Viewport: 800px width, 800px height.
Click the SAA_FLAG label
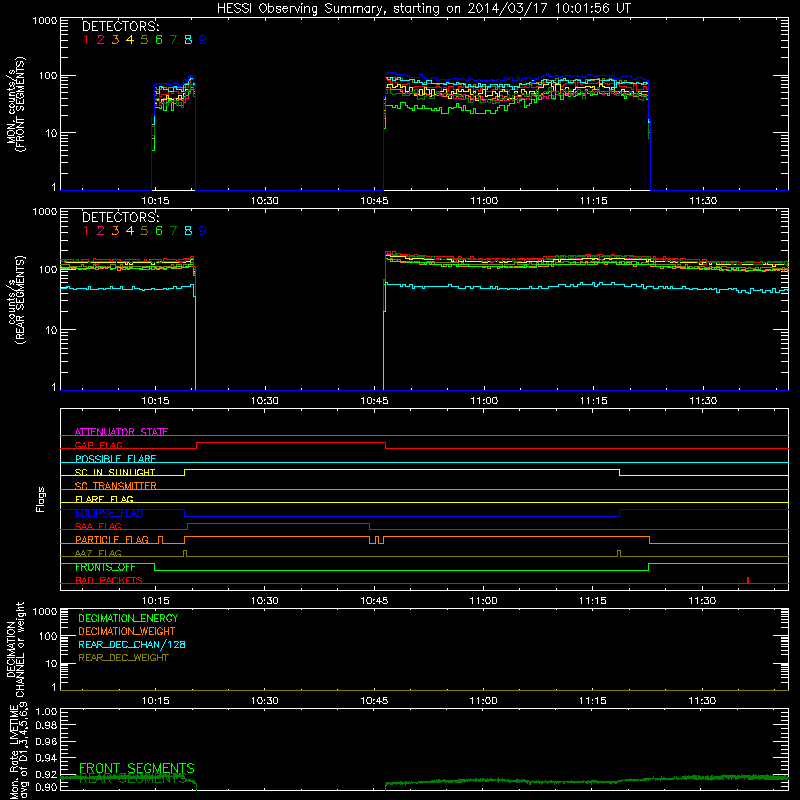point(98,526)
